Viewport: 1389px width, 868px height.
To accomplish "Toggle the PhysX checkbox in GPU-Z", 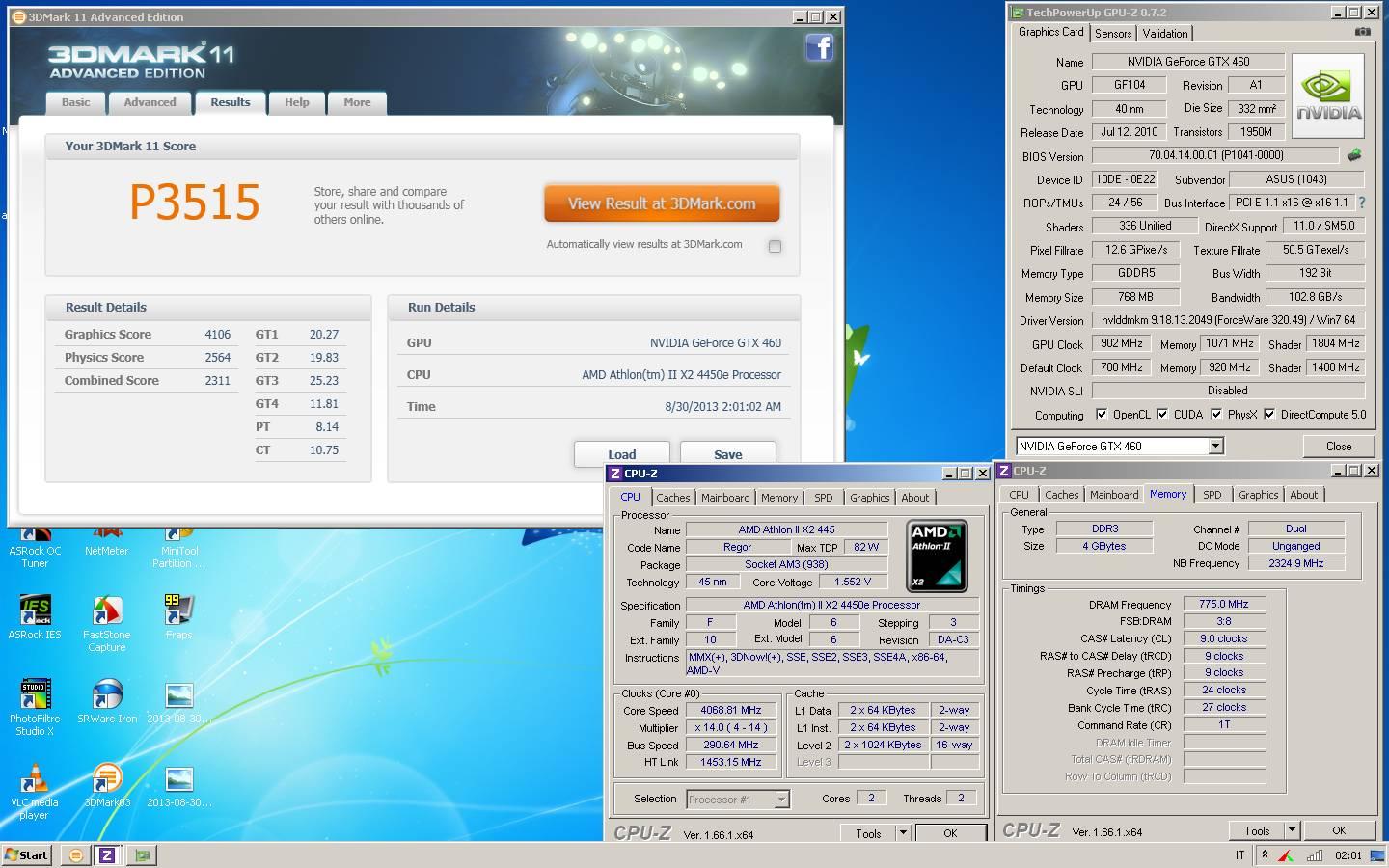I will (1216, 415).
